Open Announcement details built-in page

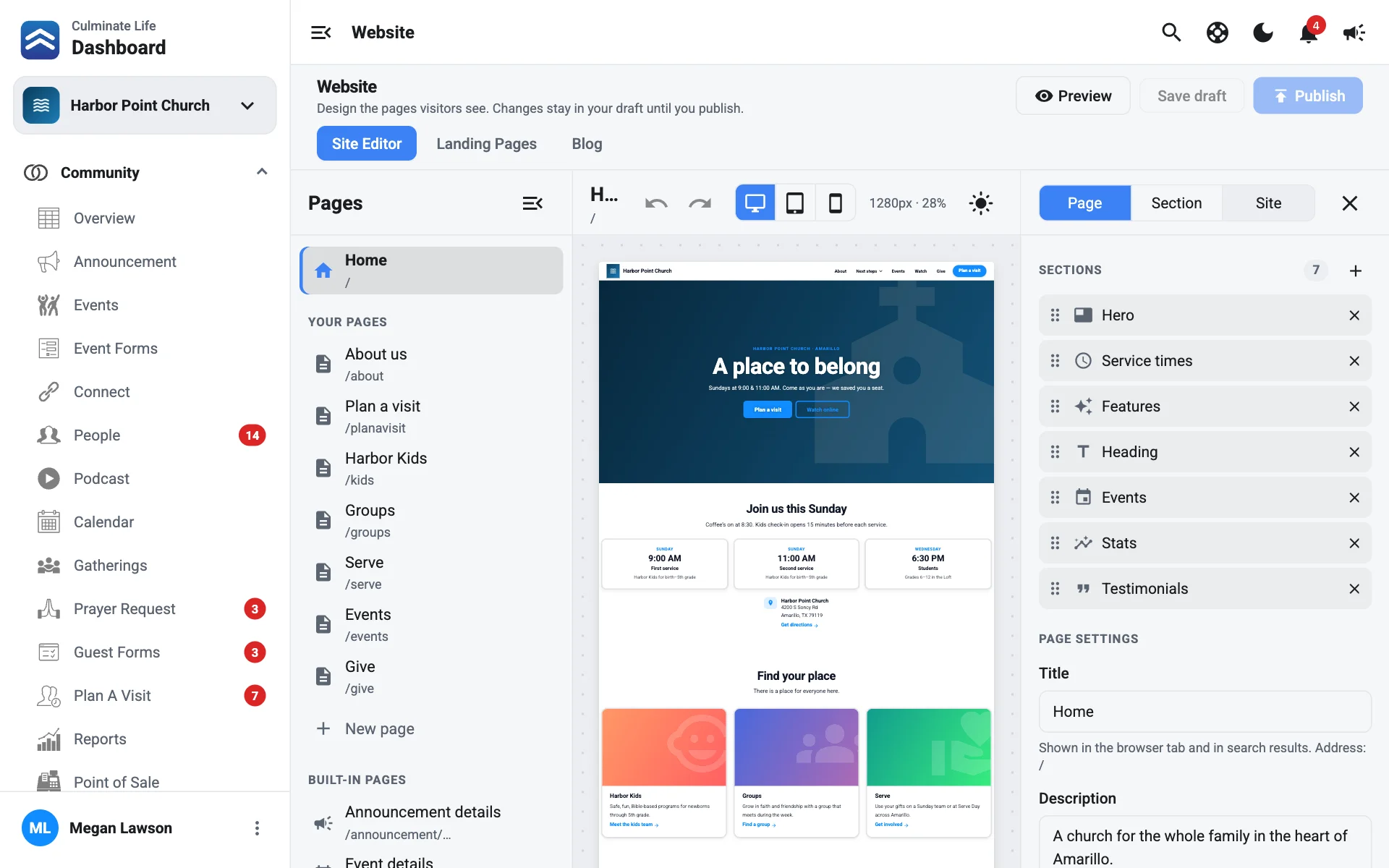click(432, 822)
